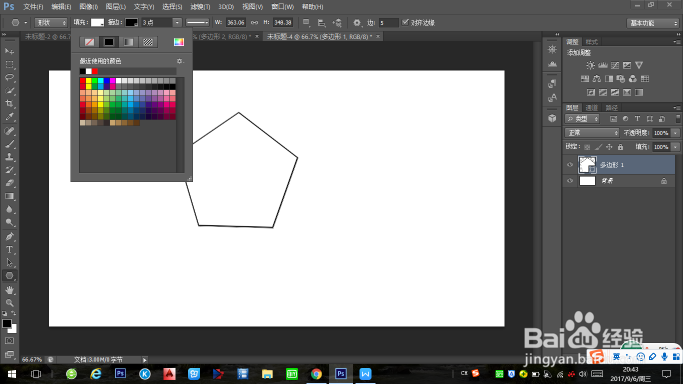Toggle layer filtering switch

678,119
